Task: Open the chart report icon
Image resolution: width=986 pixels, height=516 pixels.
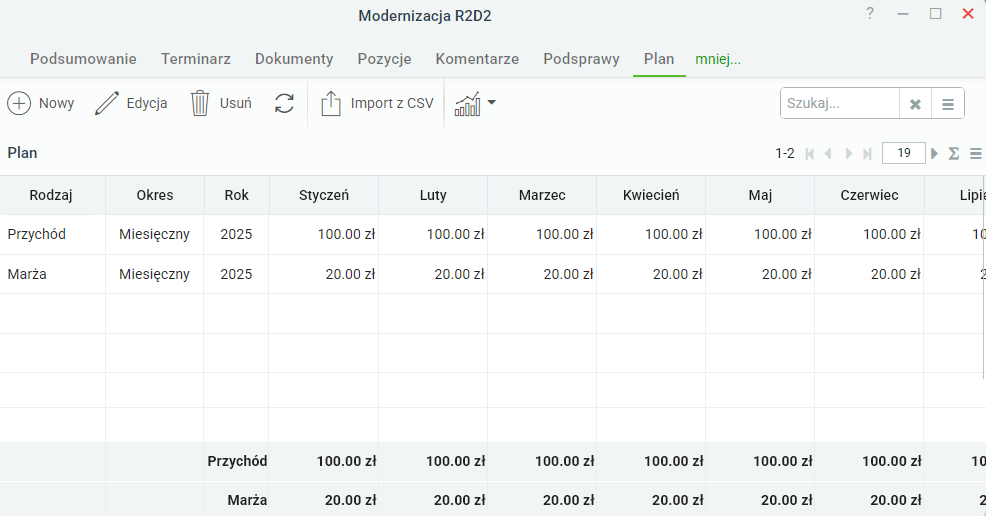Action: 467,104
